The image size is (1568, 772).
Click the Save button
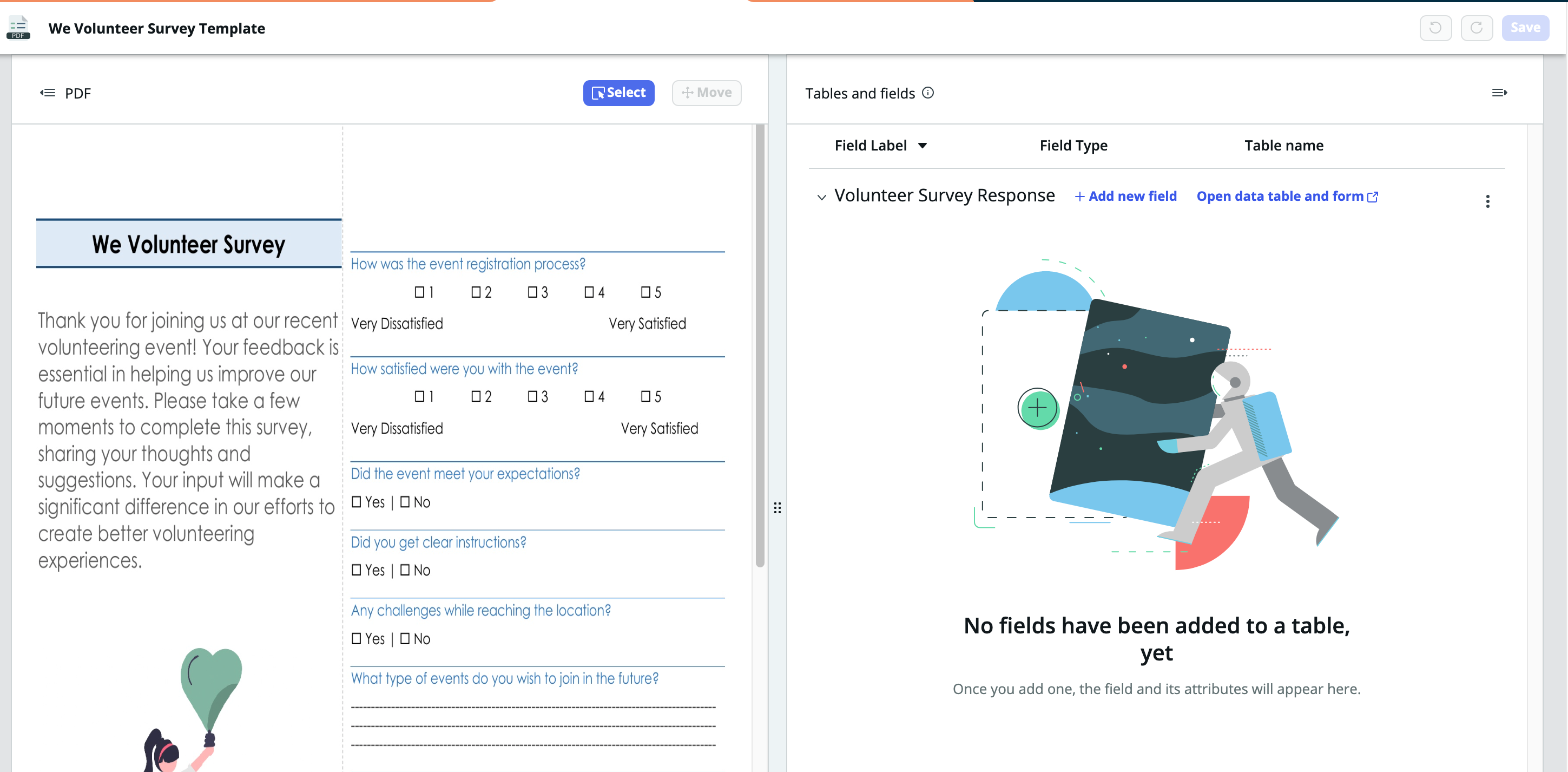coord(1525,28)
